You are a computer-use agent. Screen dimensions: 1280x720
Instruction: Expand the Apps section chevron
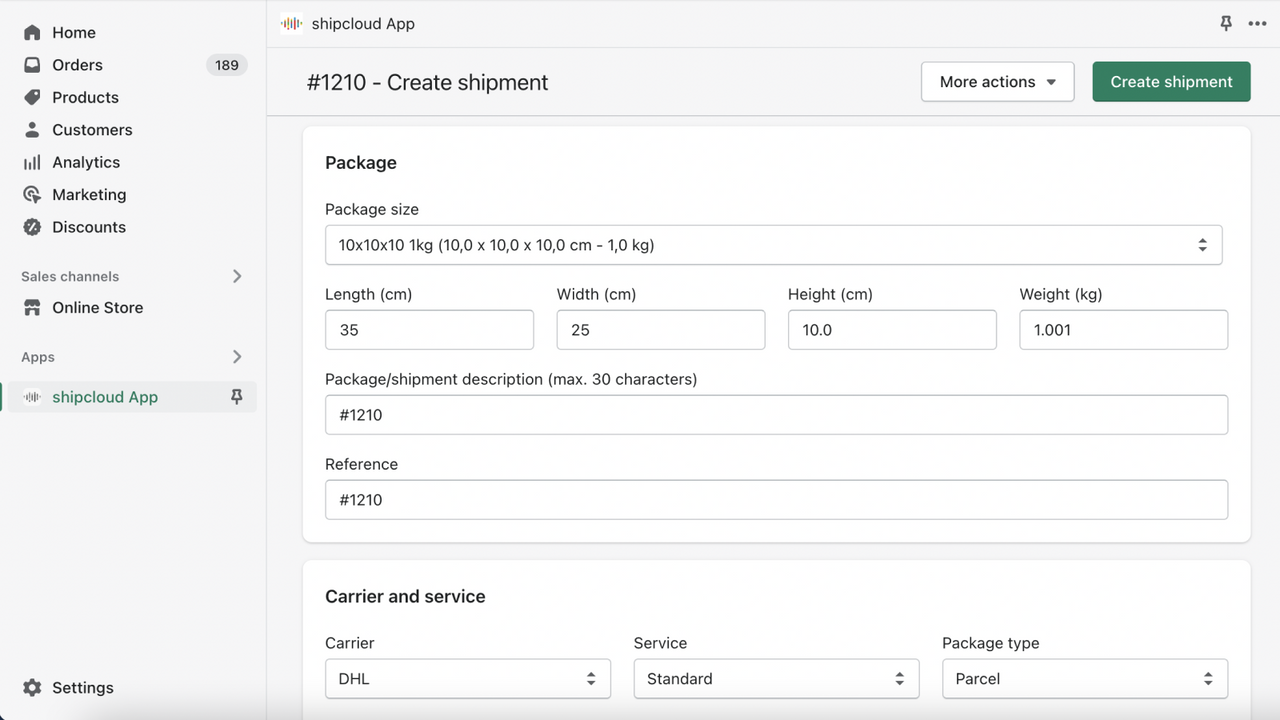pos(237,357)
